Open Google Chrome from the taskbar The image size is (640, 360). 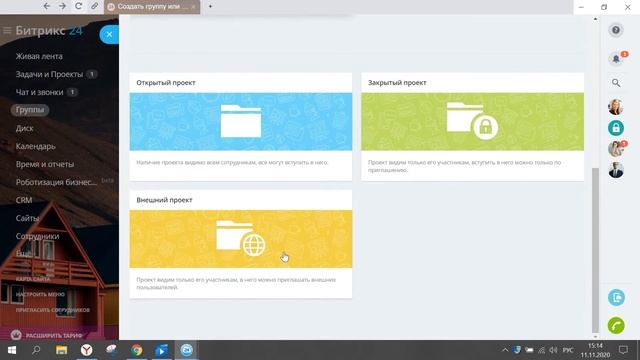pos(137,350)
